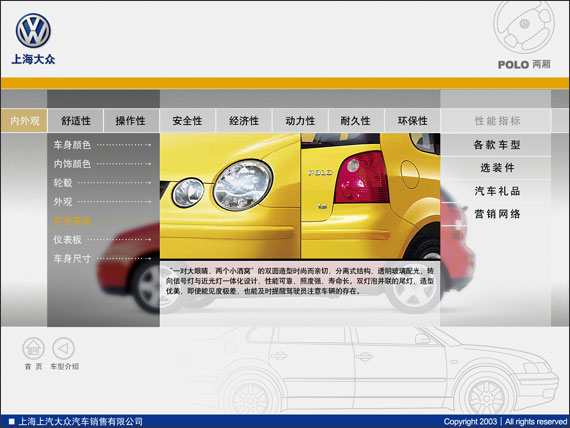Switch to the 经济性 tab
570x428 pixels.
click(x=244, y=120)
